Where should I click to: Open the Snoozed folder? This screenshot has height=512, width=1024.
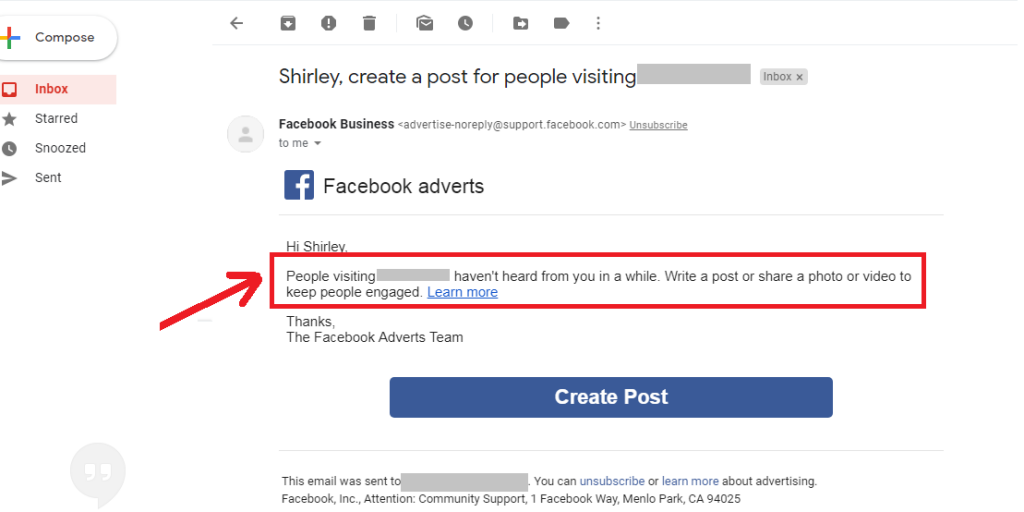click(x=60, y=148)
